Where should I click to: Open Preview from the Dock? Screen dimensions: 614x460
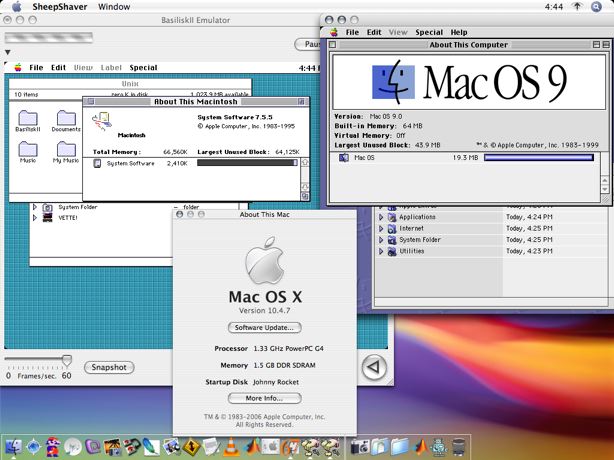point(172,447)
